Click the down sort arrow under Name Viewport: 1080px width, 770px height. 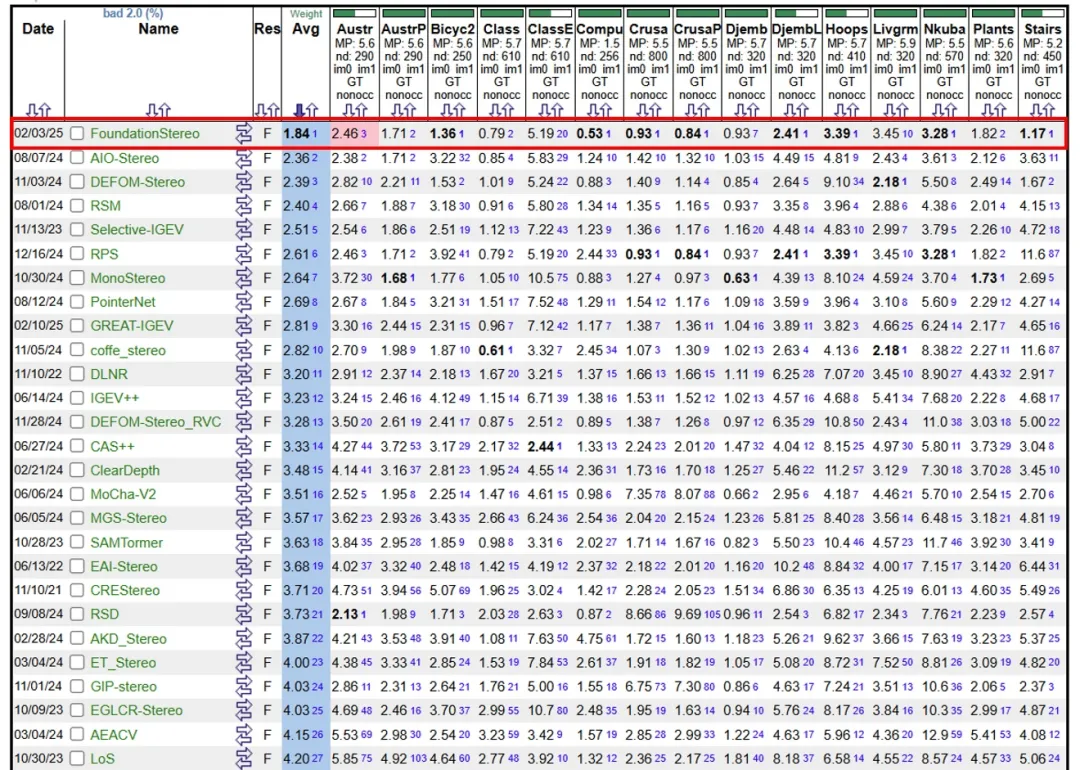click(152, 110)
